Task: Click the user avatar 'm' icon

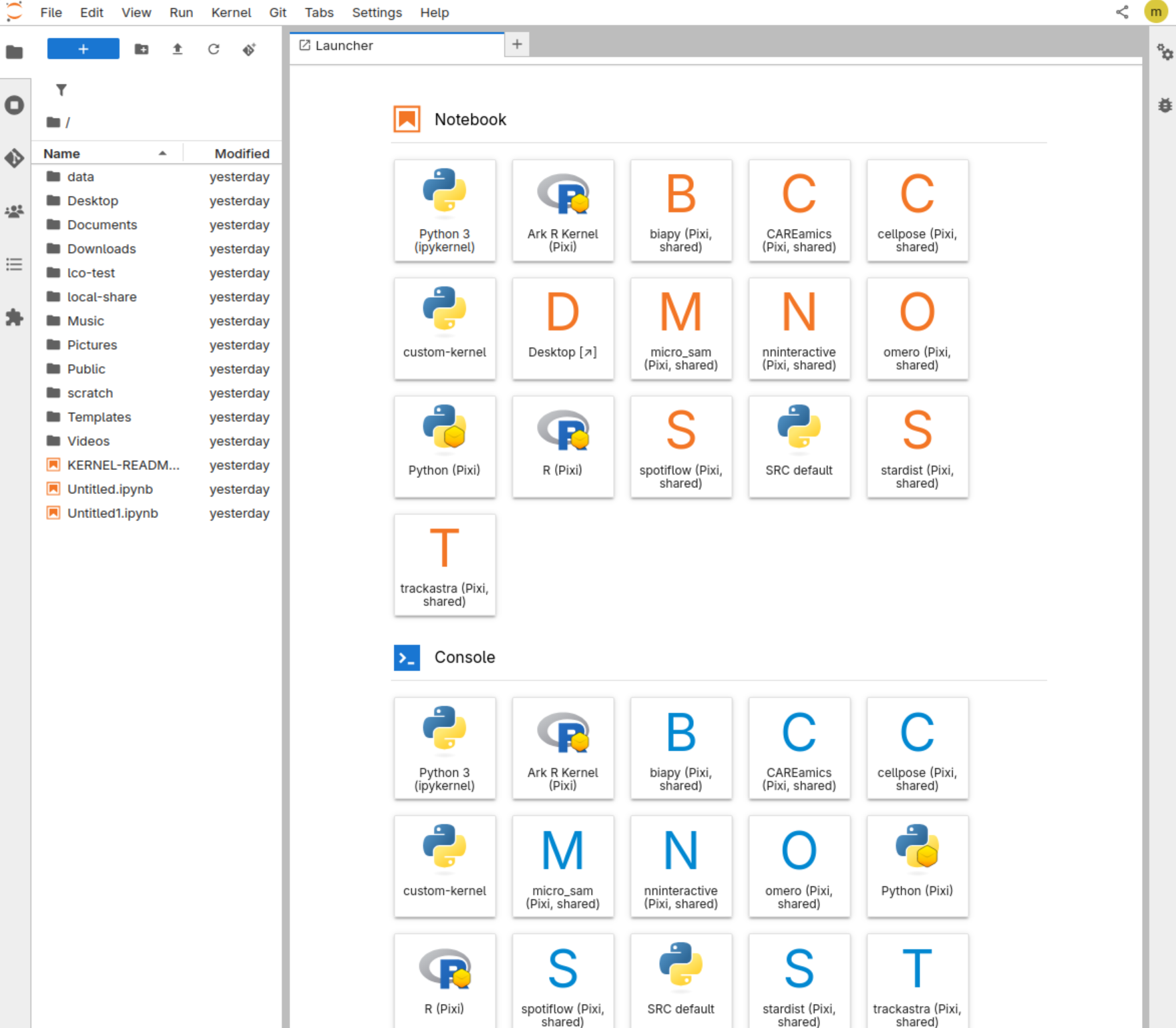Action: 1156,12
